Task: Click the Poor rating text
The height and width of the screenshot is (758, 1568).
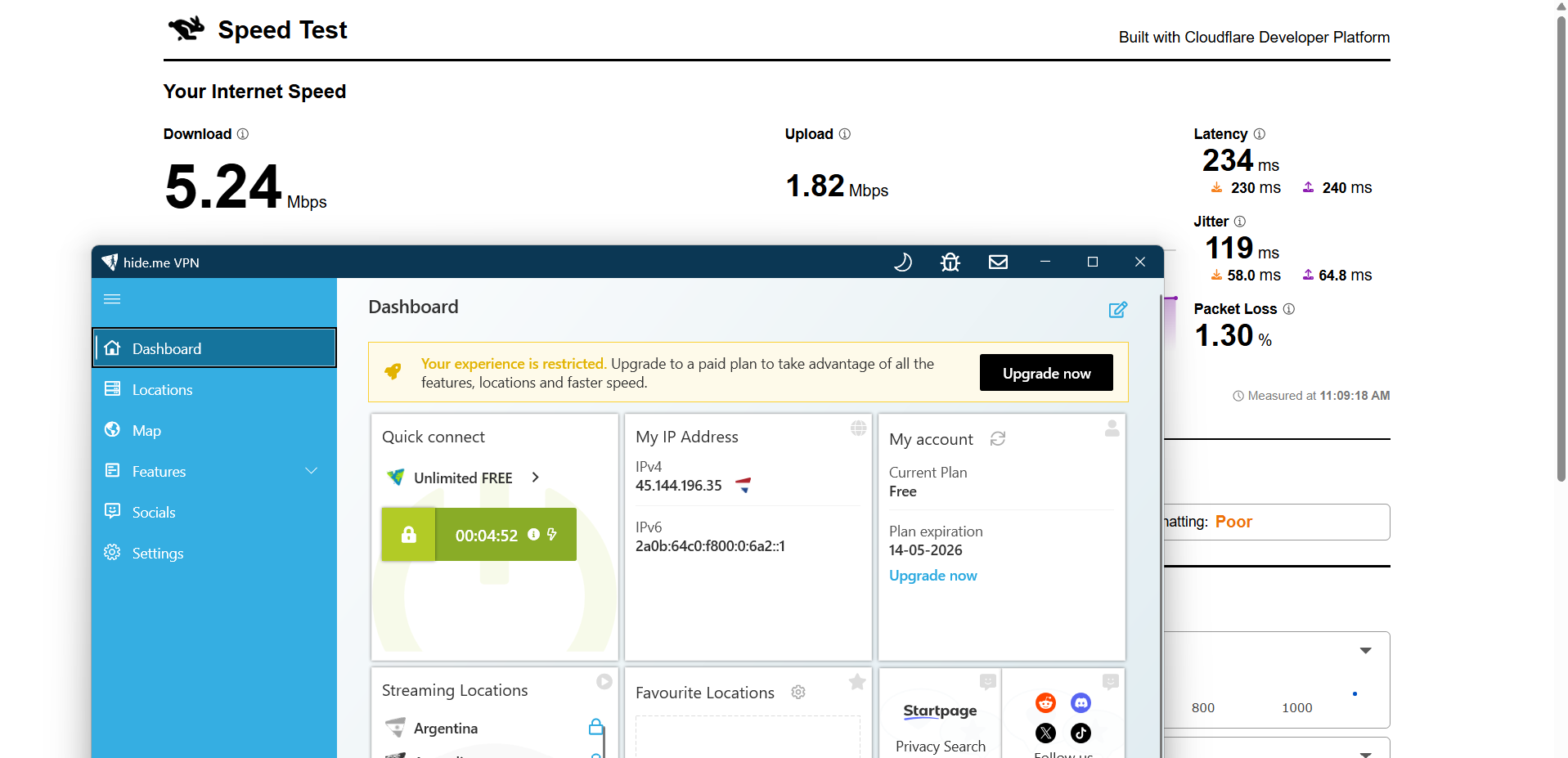Action: point(1233,522)
